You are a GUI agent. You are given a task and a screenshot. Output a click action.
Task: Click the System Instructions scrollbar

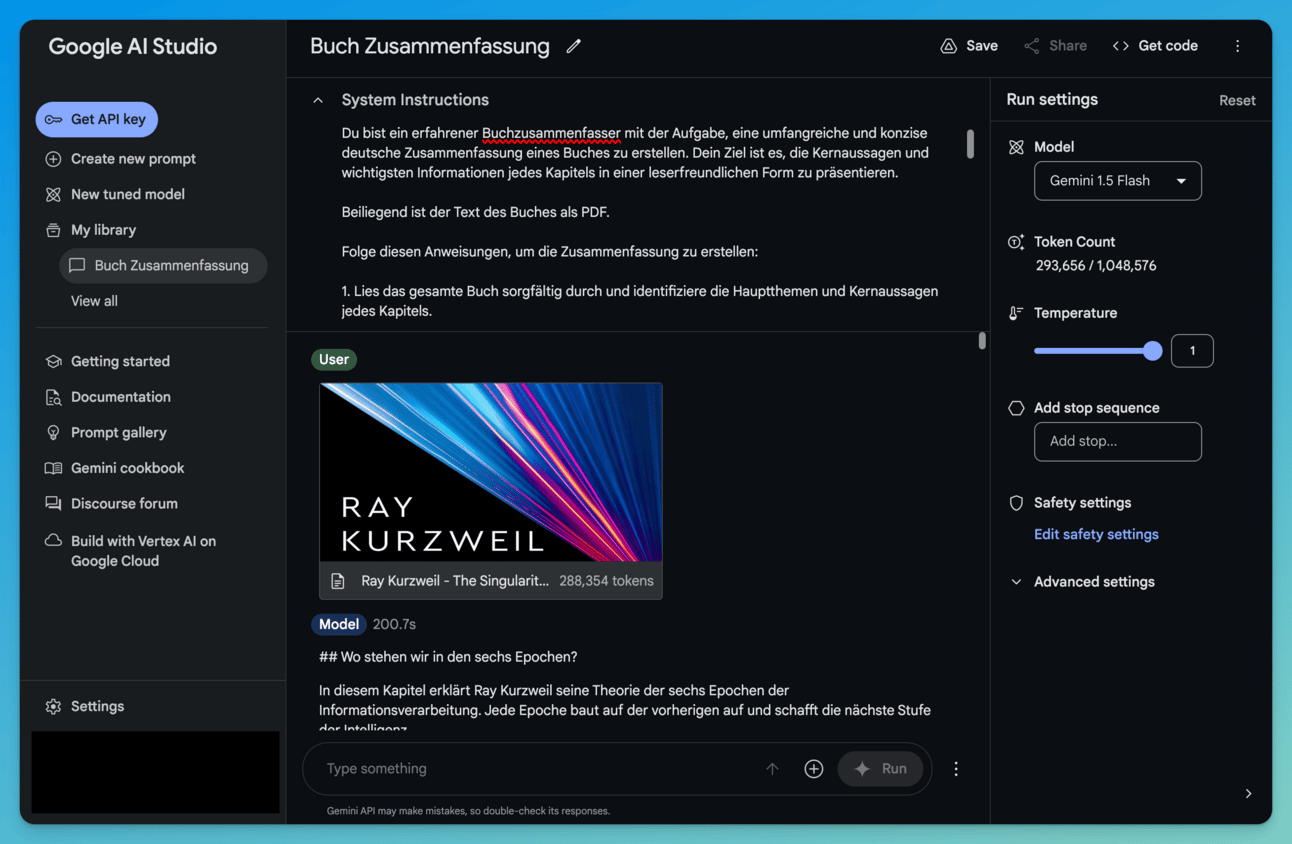click(970, 143)
